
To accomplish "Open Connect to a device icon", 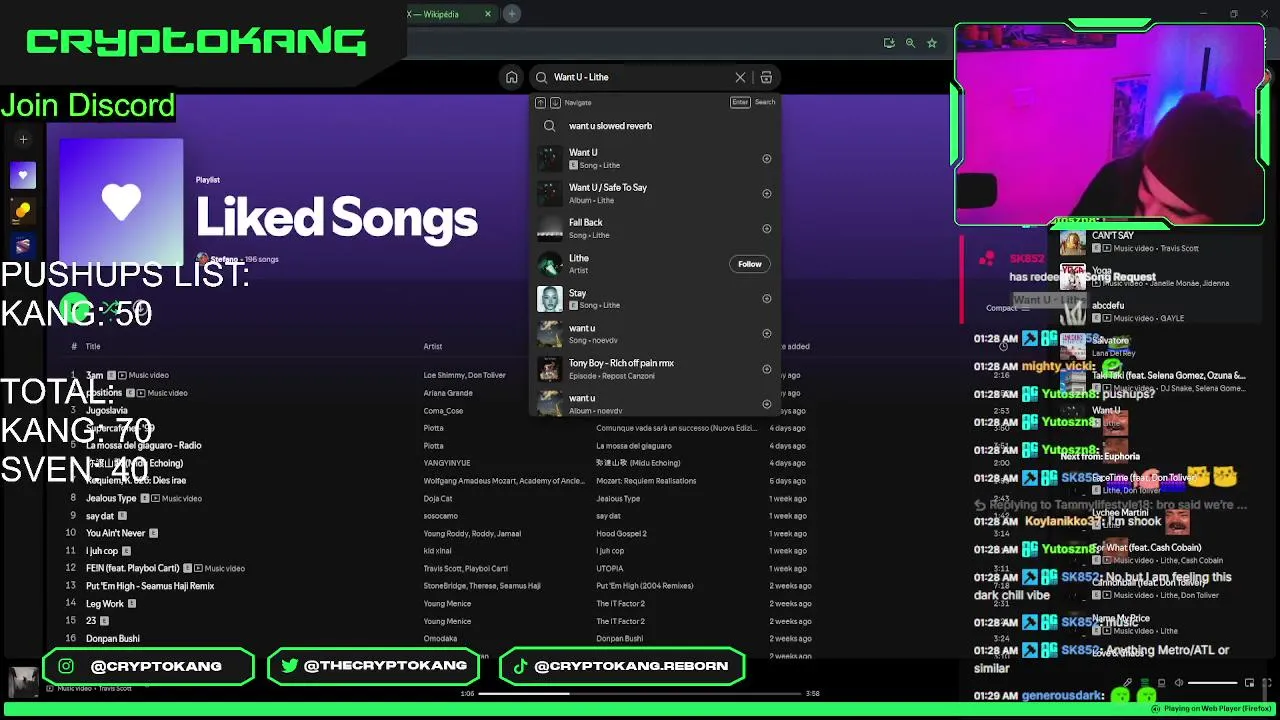I will coord(1163,683).
